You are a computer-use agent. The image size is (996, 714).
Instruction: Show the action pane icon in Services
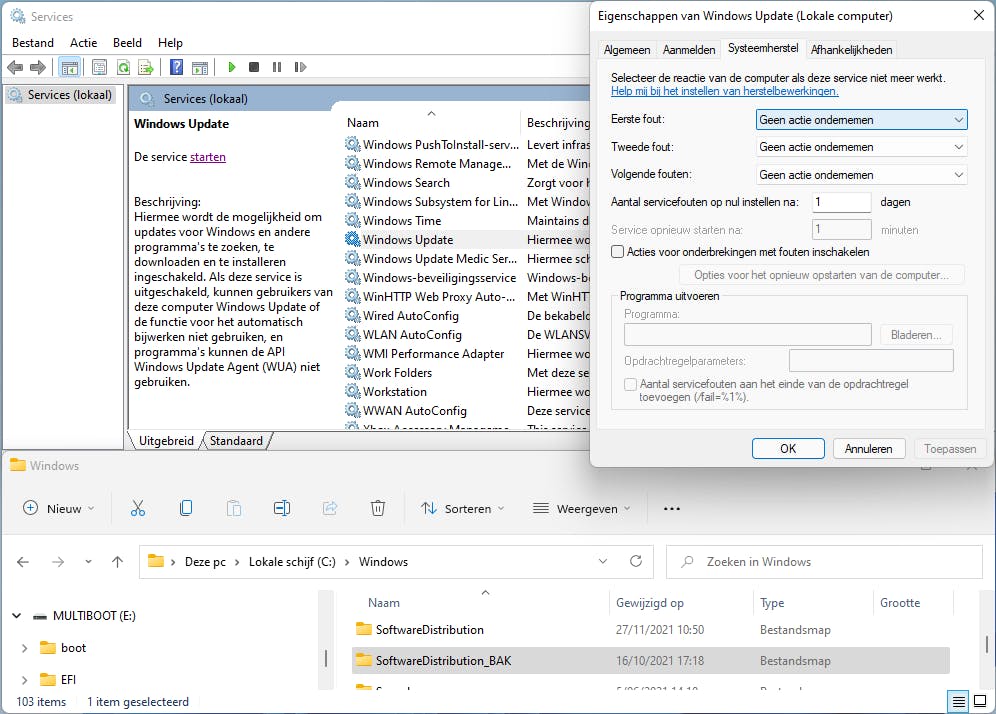point(200,67)
